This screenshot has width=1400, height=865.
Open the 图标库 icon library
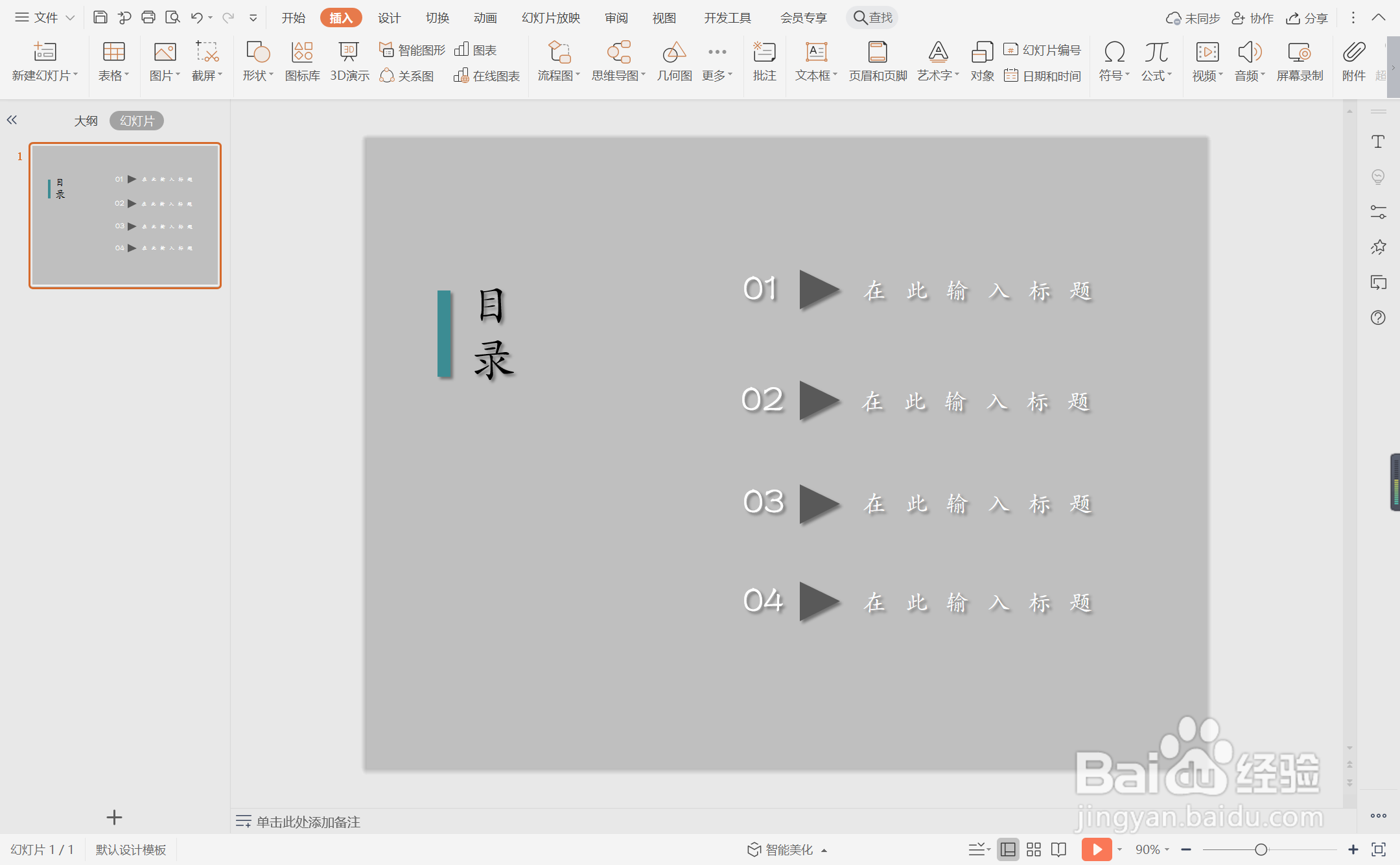coord(302,61)
